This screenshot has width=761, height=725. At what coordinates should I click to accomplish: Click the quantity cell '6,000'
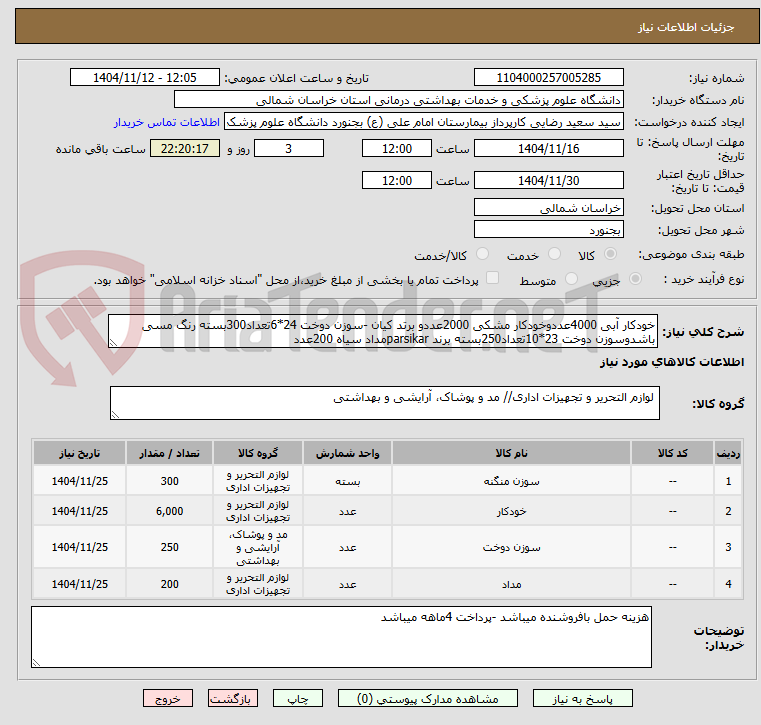click(x=169, y=511)
